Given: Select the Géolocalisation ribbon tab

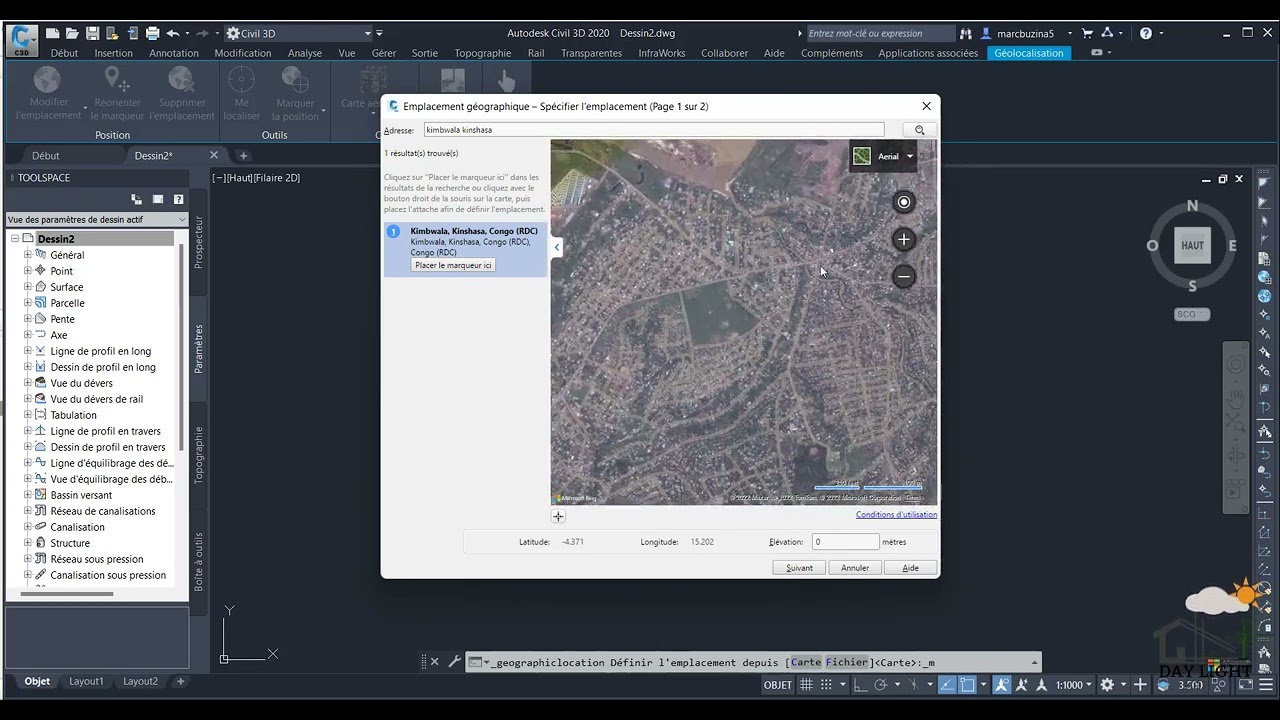Looking at the screenshot, I should tap(1029, 53).
